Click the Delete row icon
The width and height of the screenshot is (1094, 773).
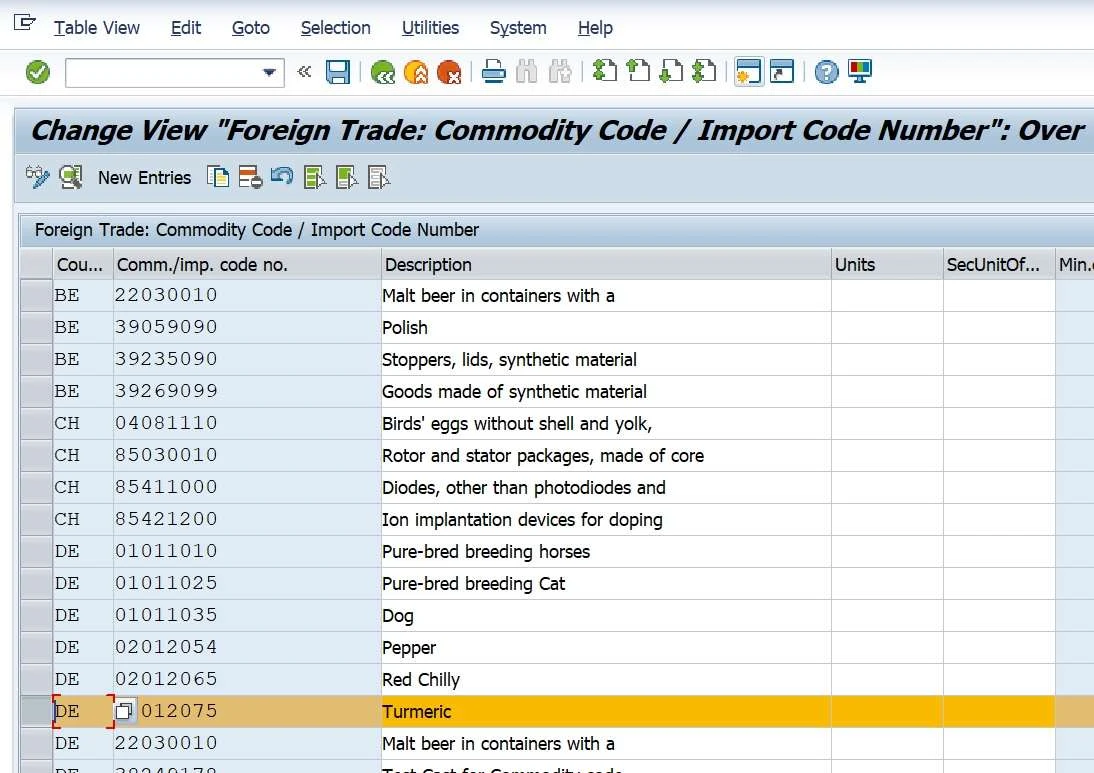250,177
